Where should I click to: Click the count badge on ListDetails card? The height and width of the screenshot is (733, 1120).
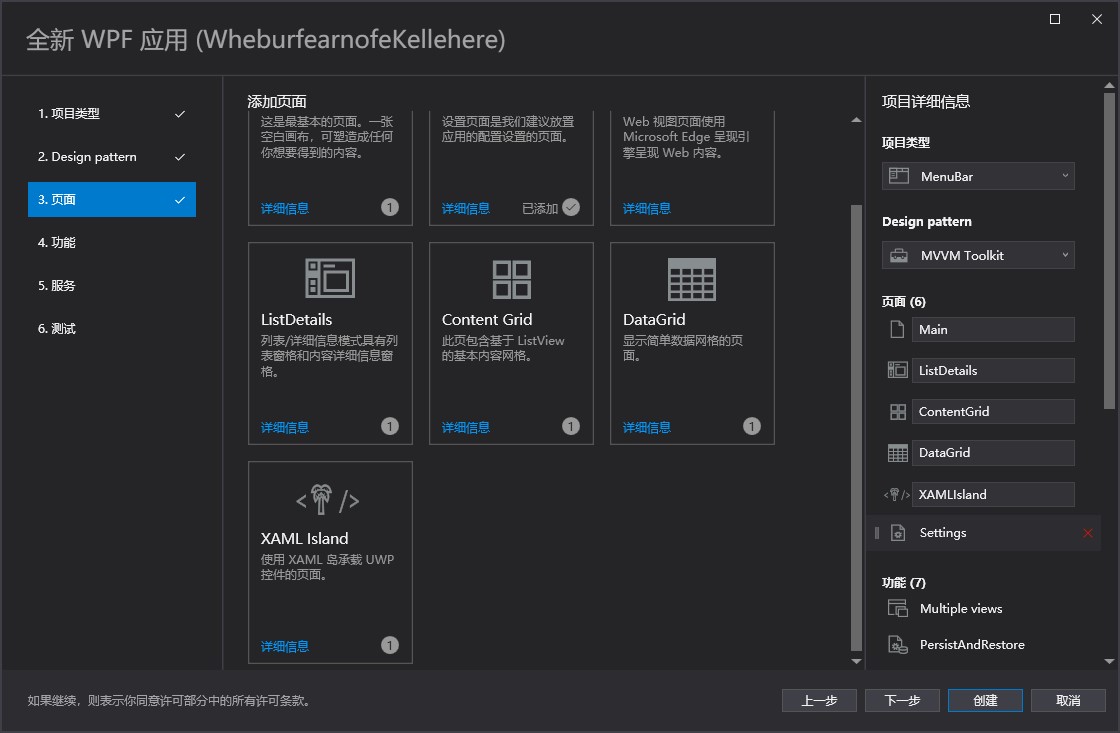click(389, 427)
